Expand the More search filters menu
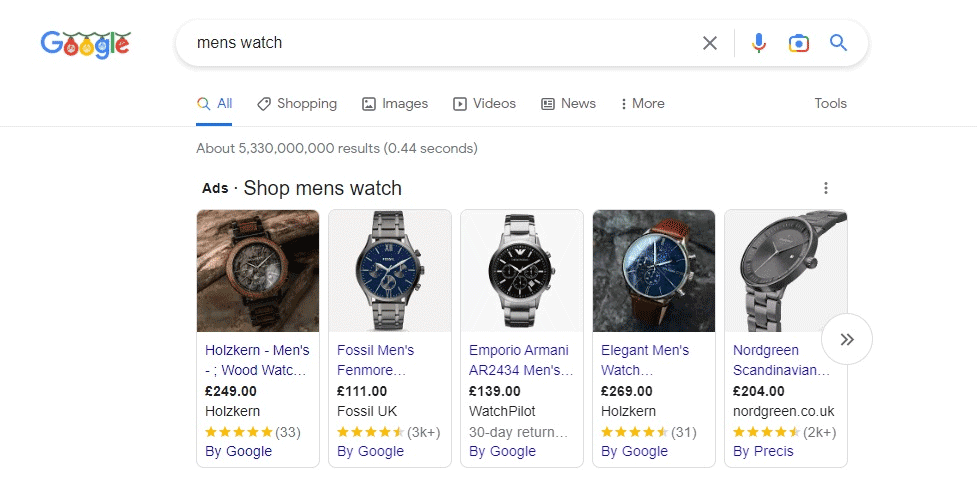 pyautogui.click(x=642, y=104)
